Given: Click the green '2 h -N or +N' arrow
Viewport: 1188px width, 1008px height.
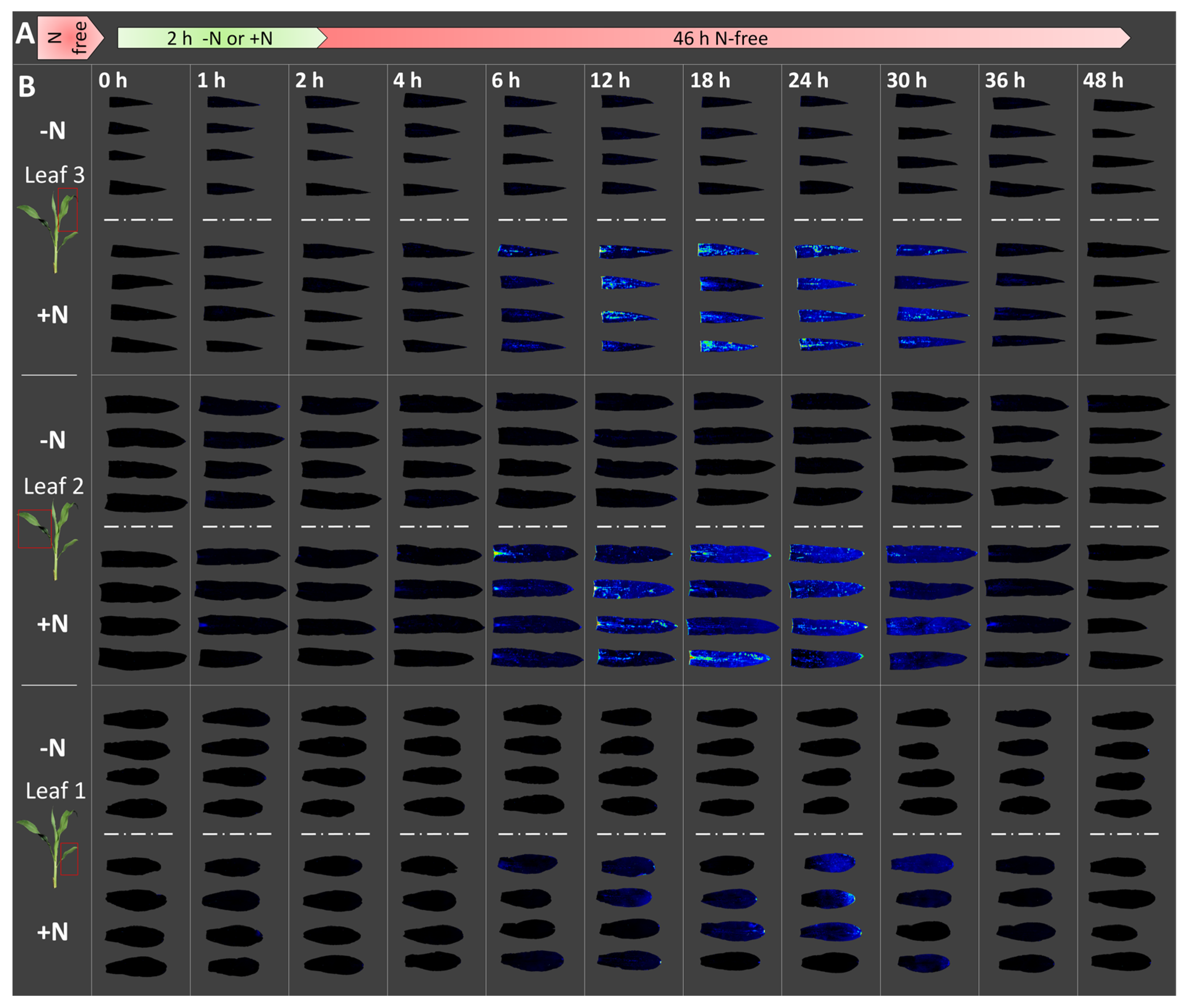Looking at the screenshot, I should coord(220,38).
